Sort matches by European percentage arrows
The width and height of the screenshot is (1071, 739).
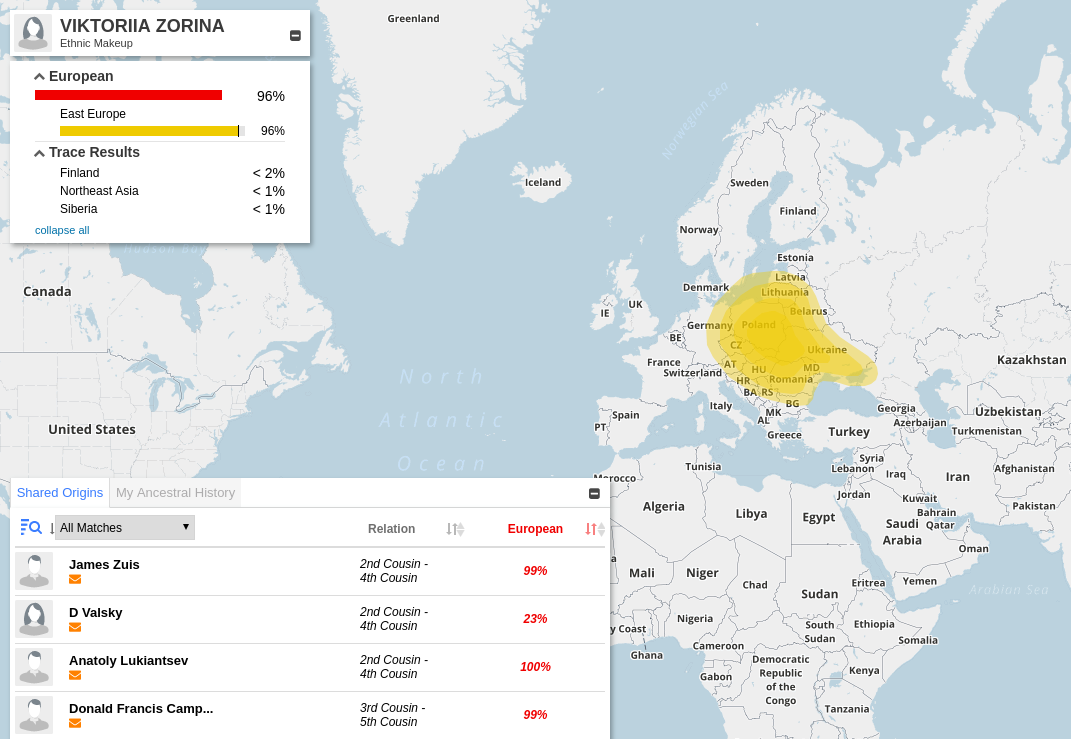click(x=595, y=529)
